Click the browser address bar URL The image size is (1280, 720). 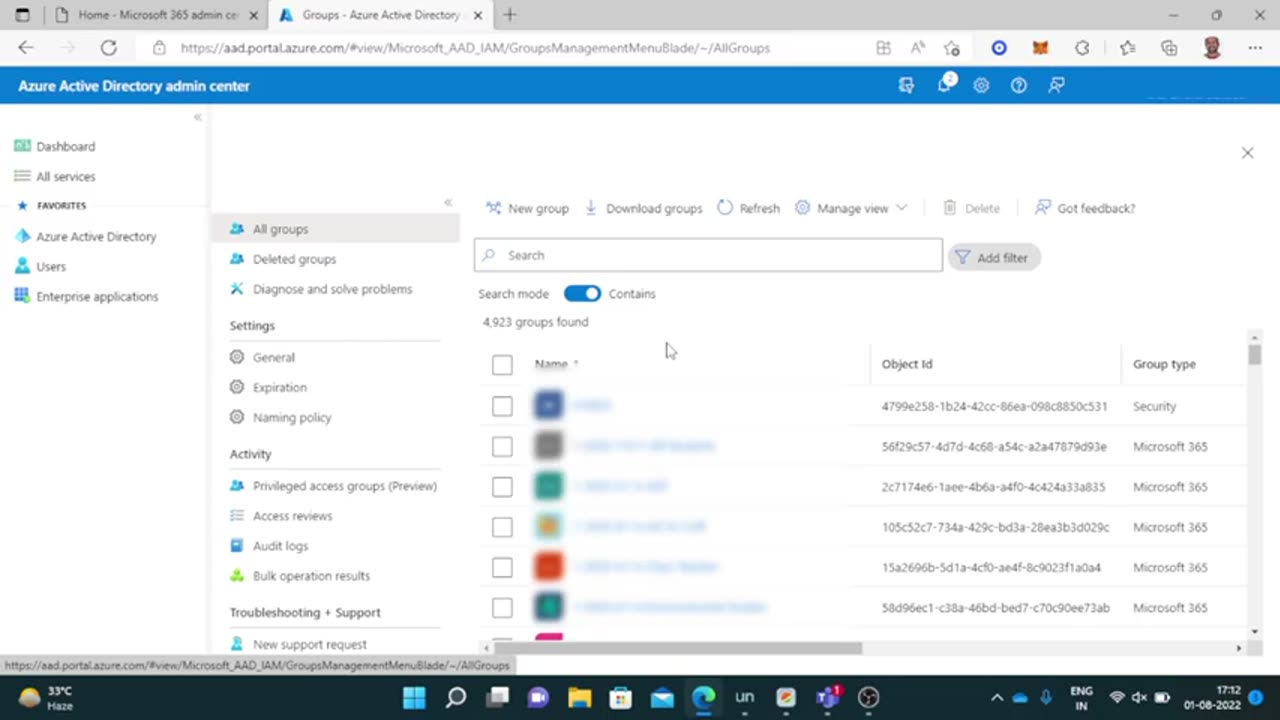click(x=475, y=48)
